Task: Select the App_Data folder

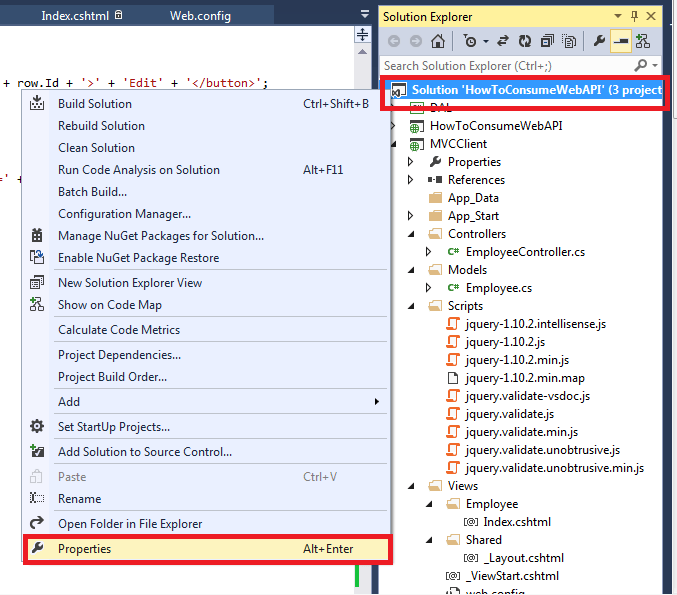Action: [473, 198]
